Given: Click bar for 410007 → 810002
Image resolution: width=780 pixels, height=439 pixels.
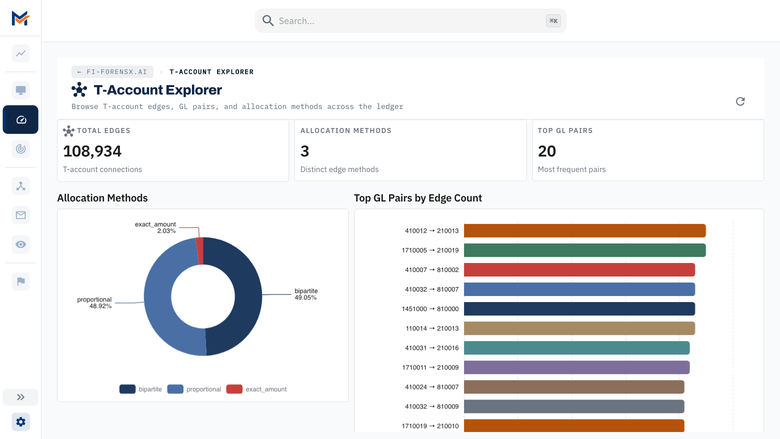Looking at the screenshot, I should [579, 269].
